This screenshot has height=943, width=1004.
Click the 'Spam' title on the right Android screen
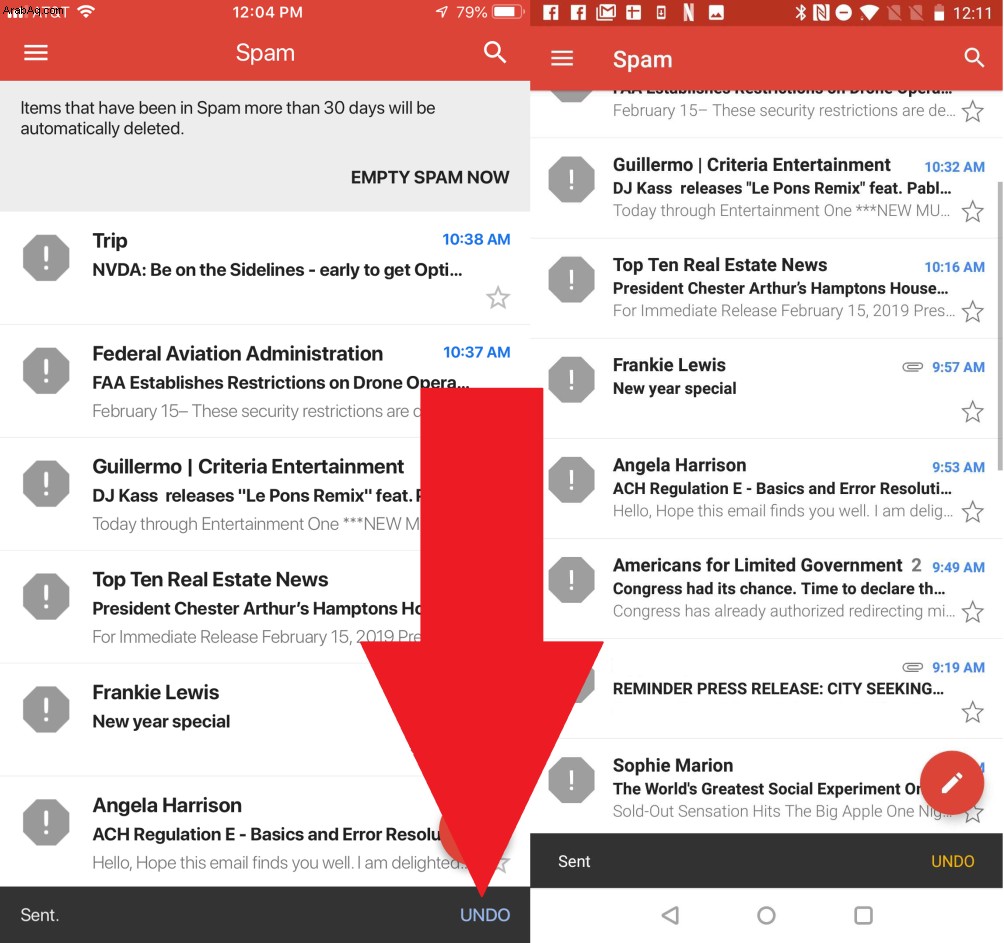pyautogui.click(x=642, y=60)
